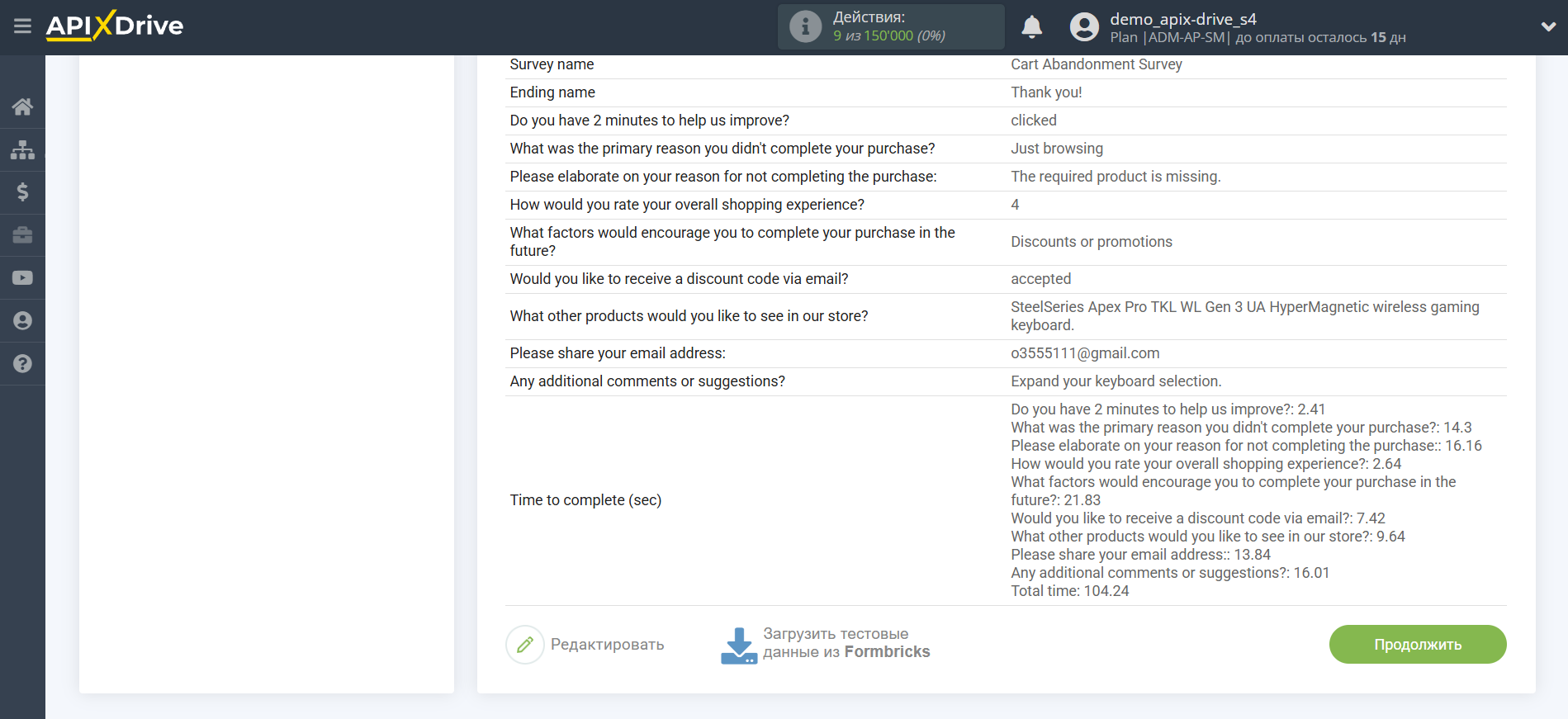
Task: Open the briefcase services icon
Action: point(22,235)
